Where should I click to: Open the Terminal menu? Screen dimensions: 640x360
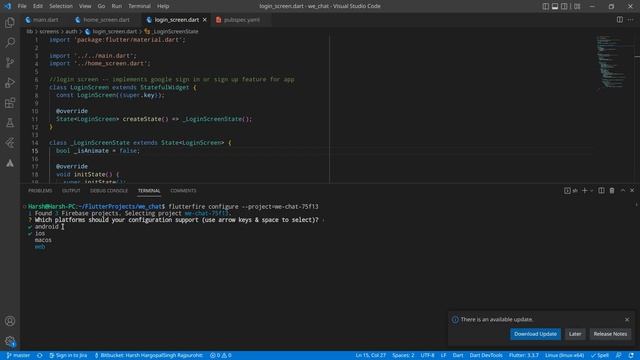[140, 6]
